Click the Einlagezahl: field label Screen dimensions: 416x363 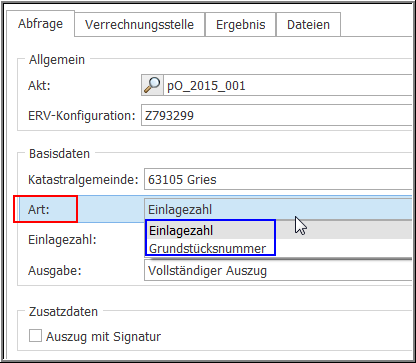click(x=62, y=240)
